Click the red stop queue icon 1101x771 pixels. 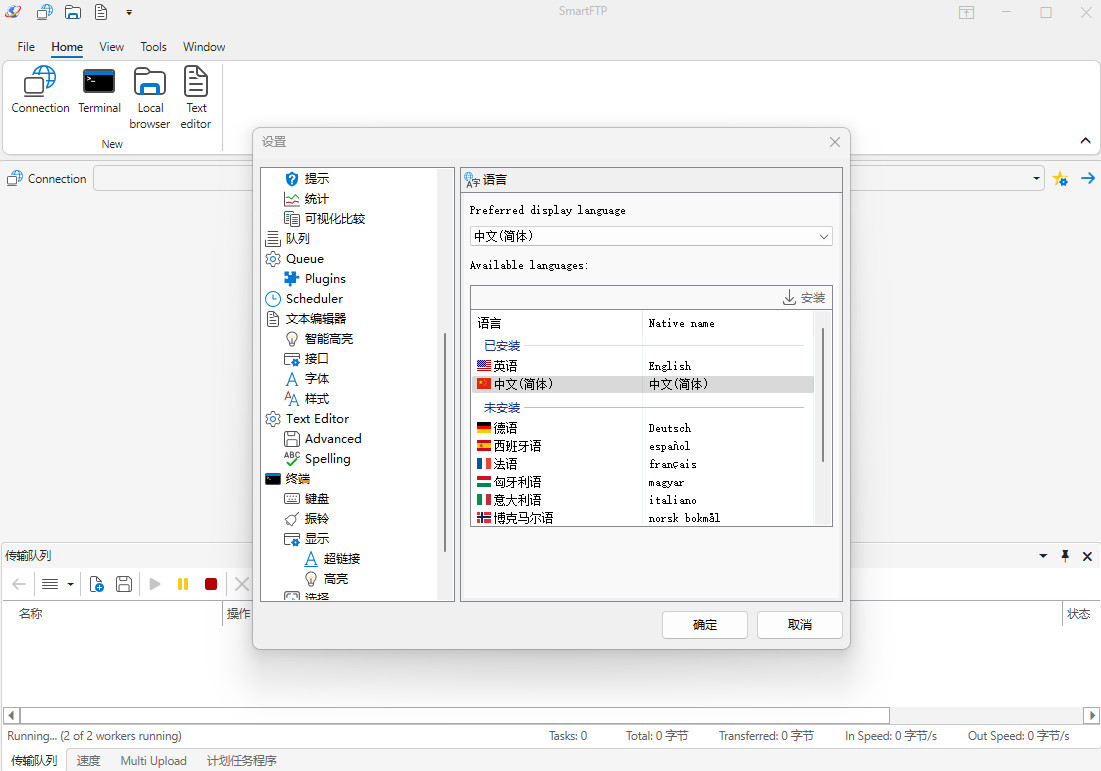click(x=211, y=584)
